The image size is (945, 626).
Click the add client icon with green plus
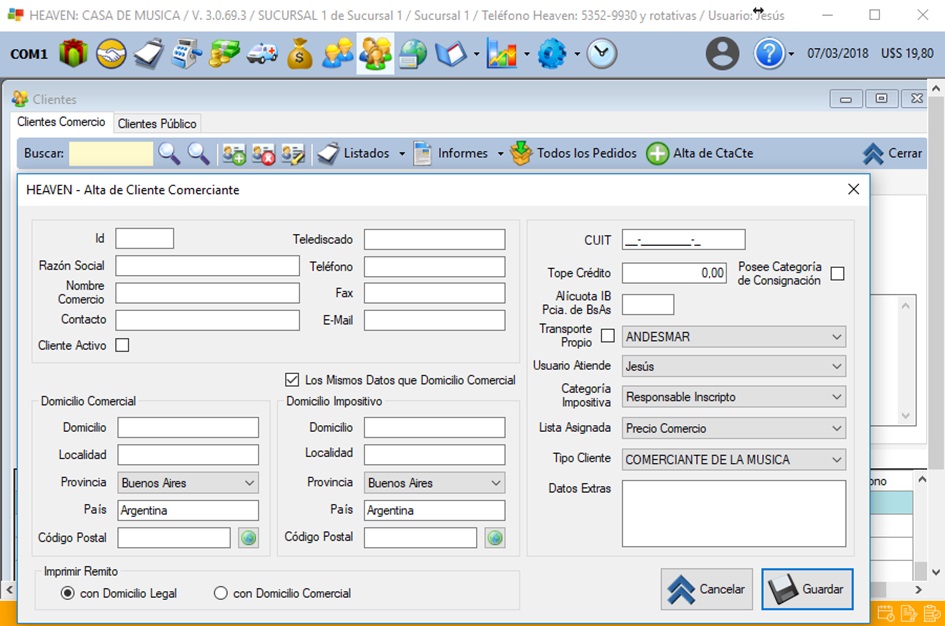(x=234, y=154)
